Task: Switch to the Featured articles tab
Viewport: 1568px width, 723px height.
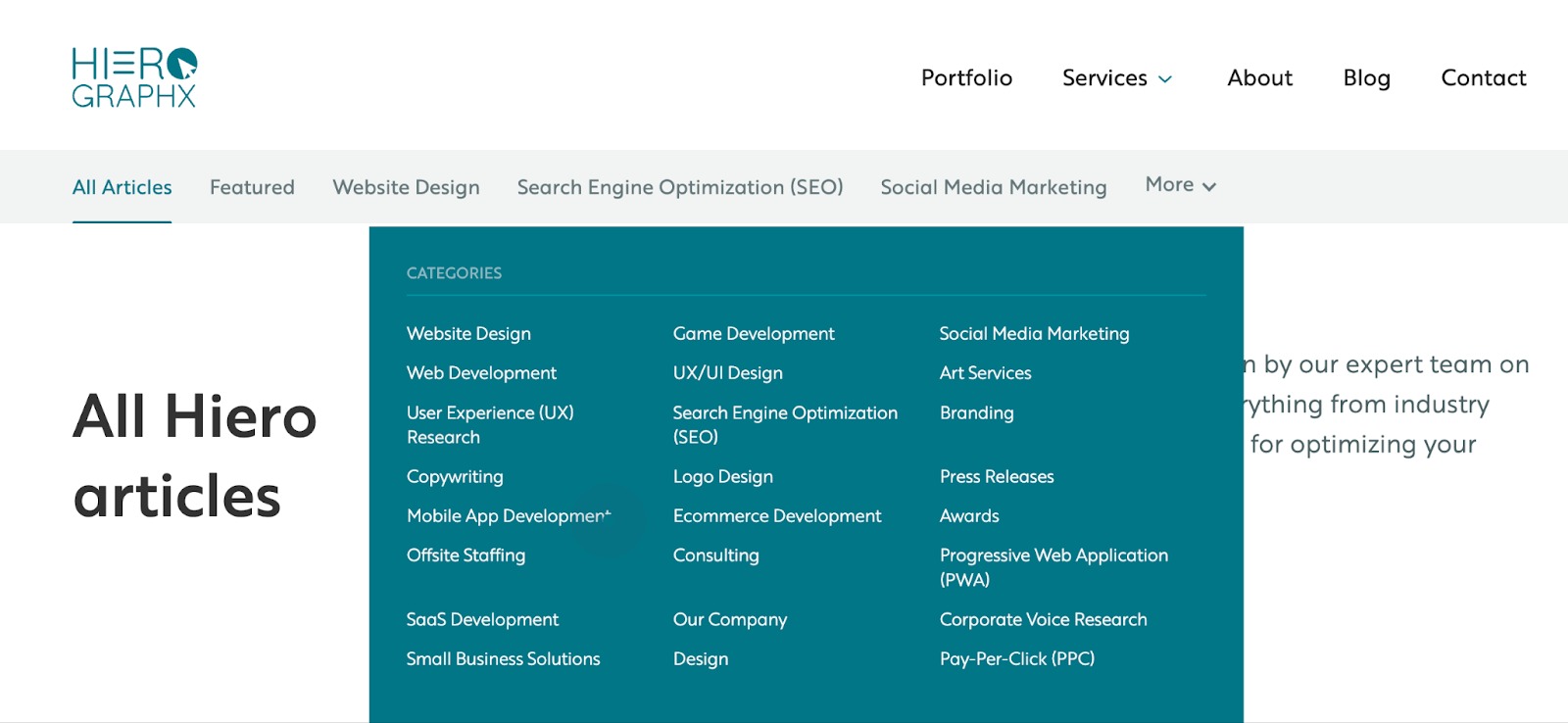Action: click(x=251, y=187)
